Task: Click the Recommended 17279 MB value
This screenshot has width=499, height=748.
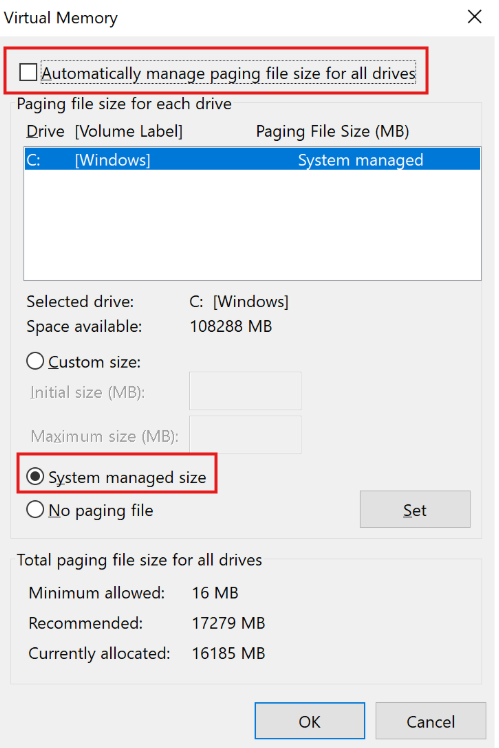Action: [x=228, y=623]
